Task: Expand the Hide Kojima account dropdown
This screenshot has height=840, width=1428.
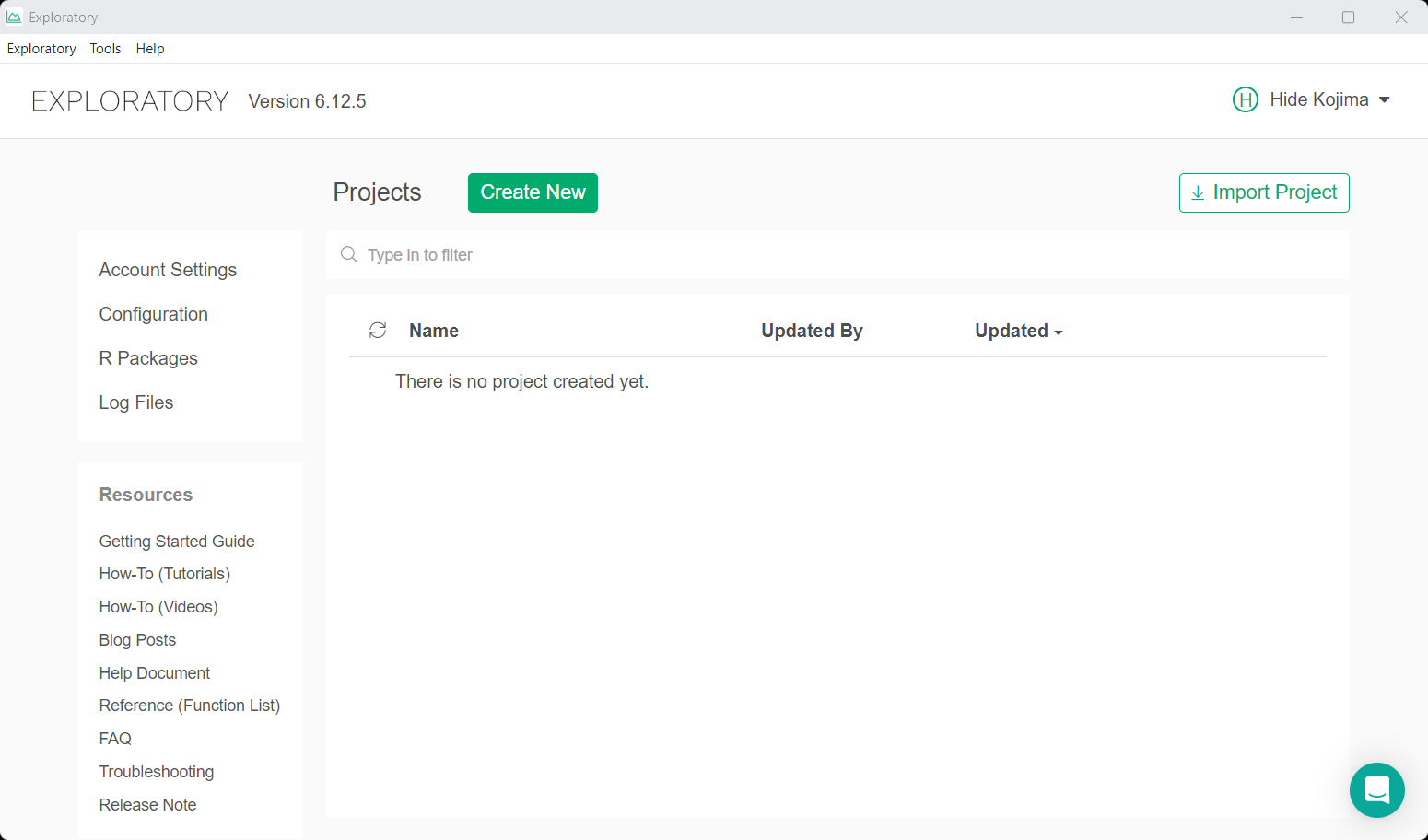Action: pos(1384,100)
